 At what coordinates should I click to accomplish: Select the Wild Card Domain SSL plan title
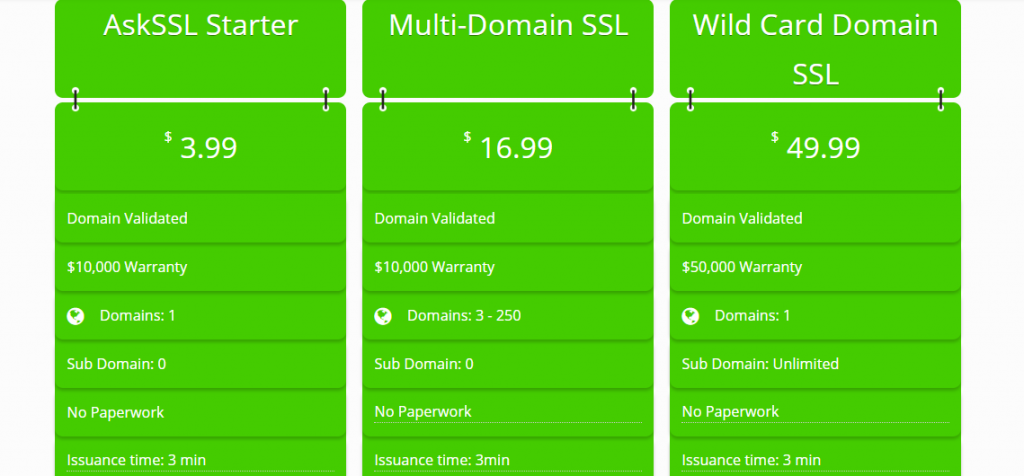815,50
